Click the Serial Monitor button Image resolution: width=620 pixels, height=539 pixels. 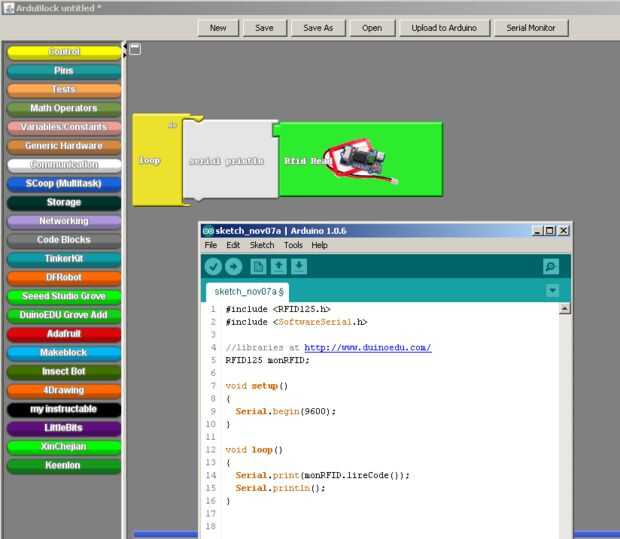tap(531, 28)
